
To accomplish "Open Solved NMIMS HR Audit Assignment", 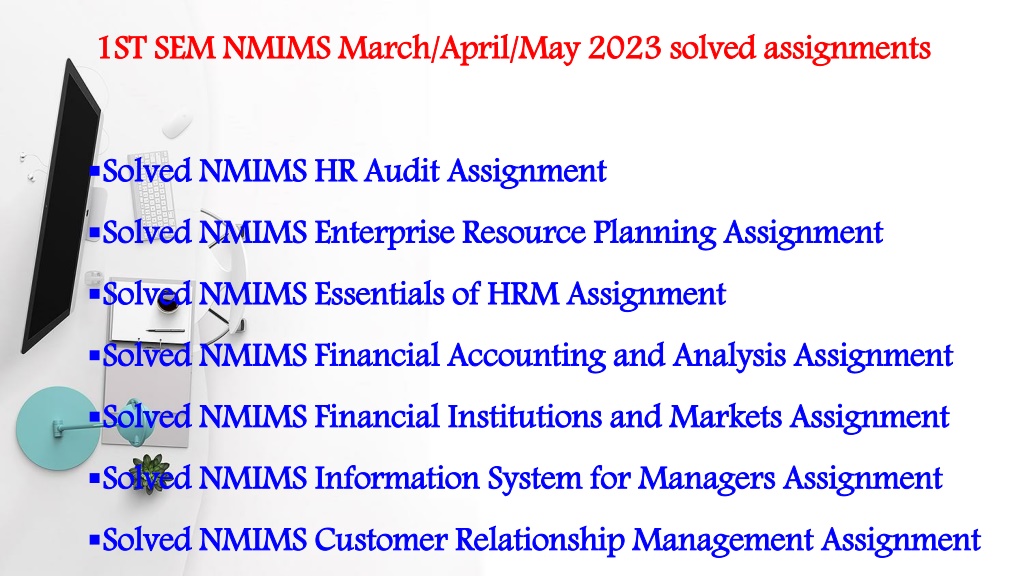I will (355, 172).
